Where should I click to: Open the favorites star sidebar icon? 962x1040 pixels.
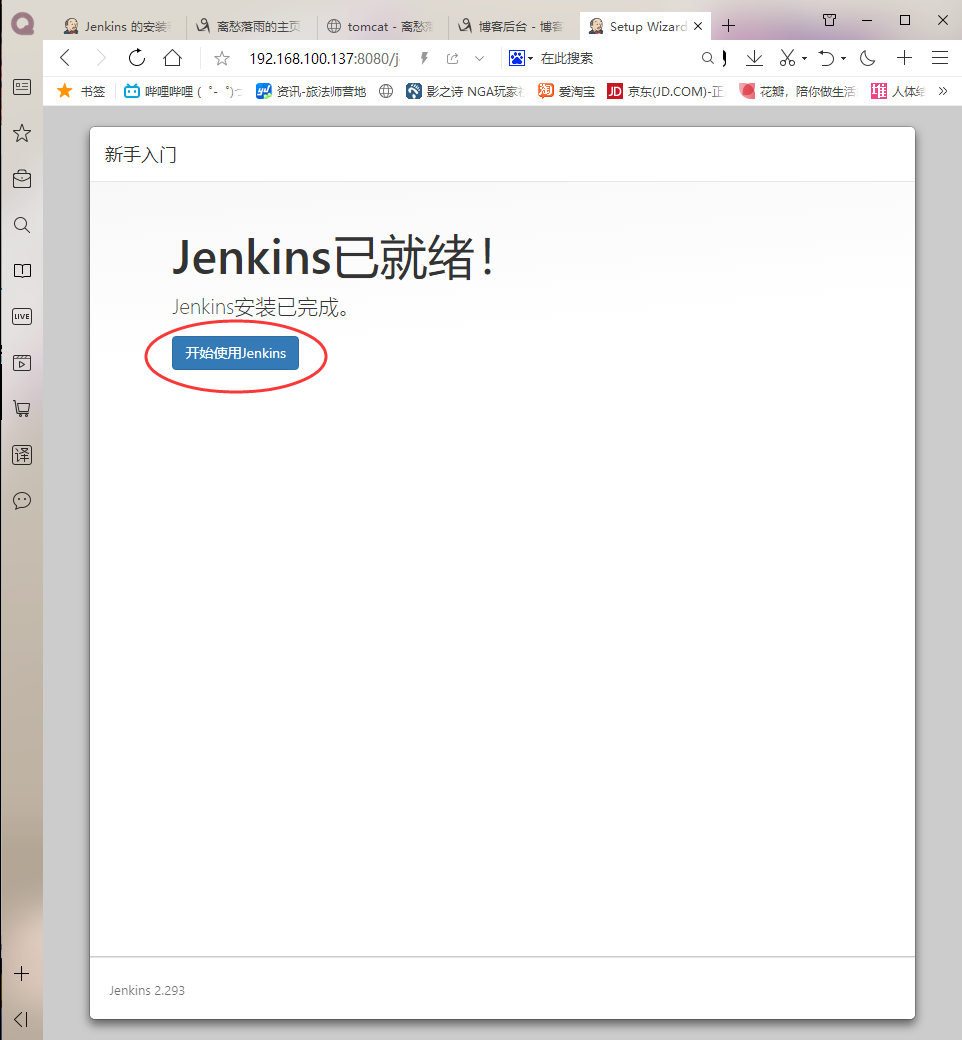[x=22, y=133]
